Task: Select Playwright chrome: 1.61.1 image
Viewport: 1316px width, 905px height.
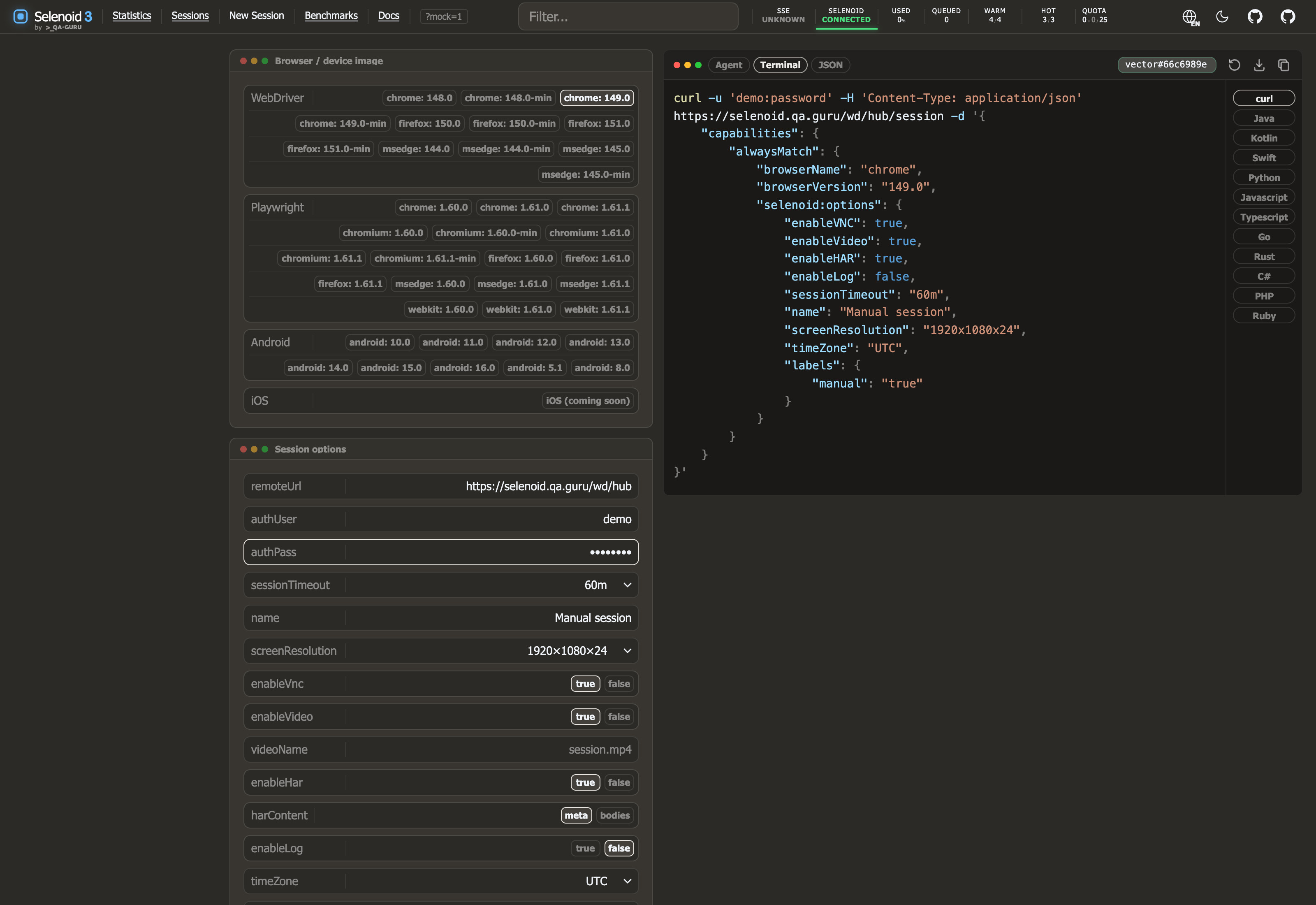Action: tap(595, 208)
